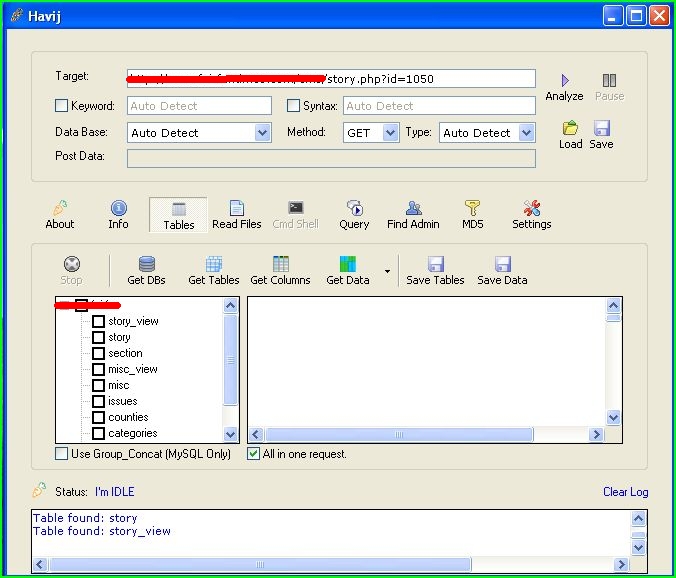Viewport: 676px width, 578px height.
Task: Open the Type Auto Detect dropdown
Action: tap(526, 132)
